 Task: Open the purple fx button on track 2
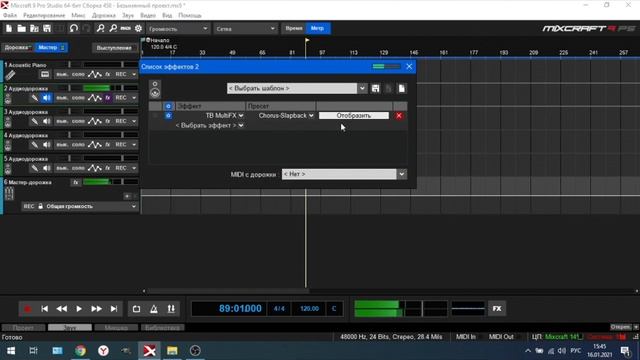[x=108, y=98]
